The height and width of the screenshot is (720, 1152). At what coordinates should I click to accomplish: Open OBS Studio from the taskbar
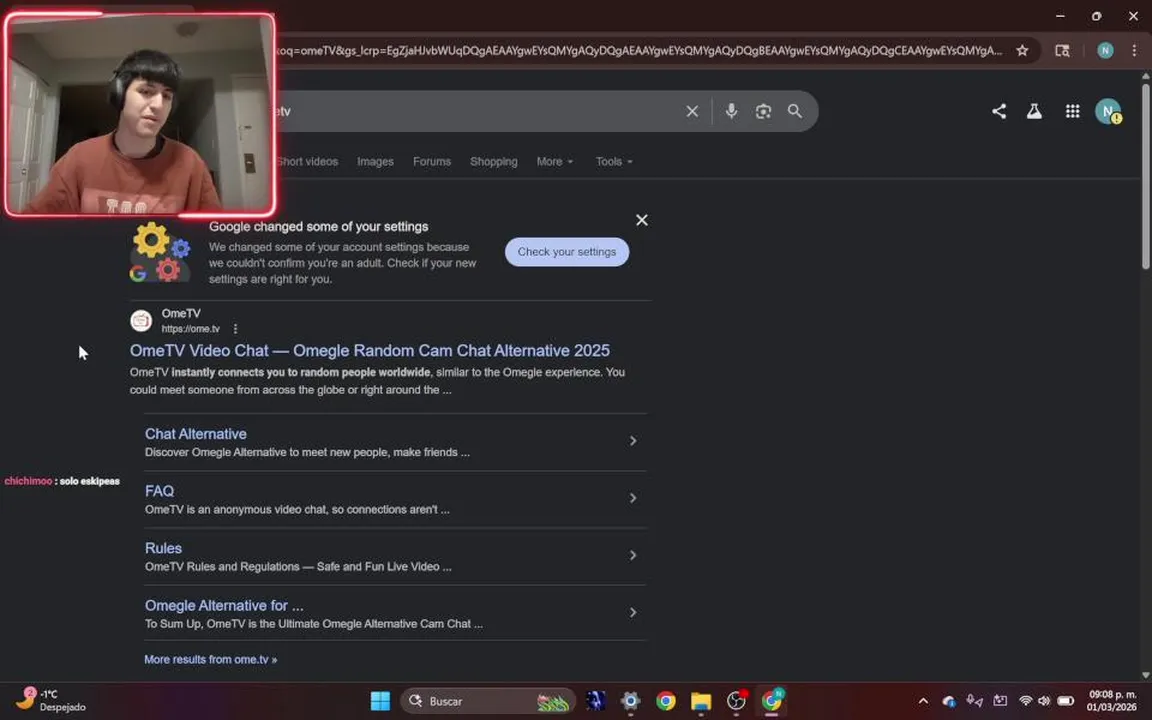(x=736, y=701)
